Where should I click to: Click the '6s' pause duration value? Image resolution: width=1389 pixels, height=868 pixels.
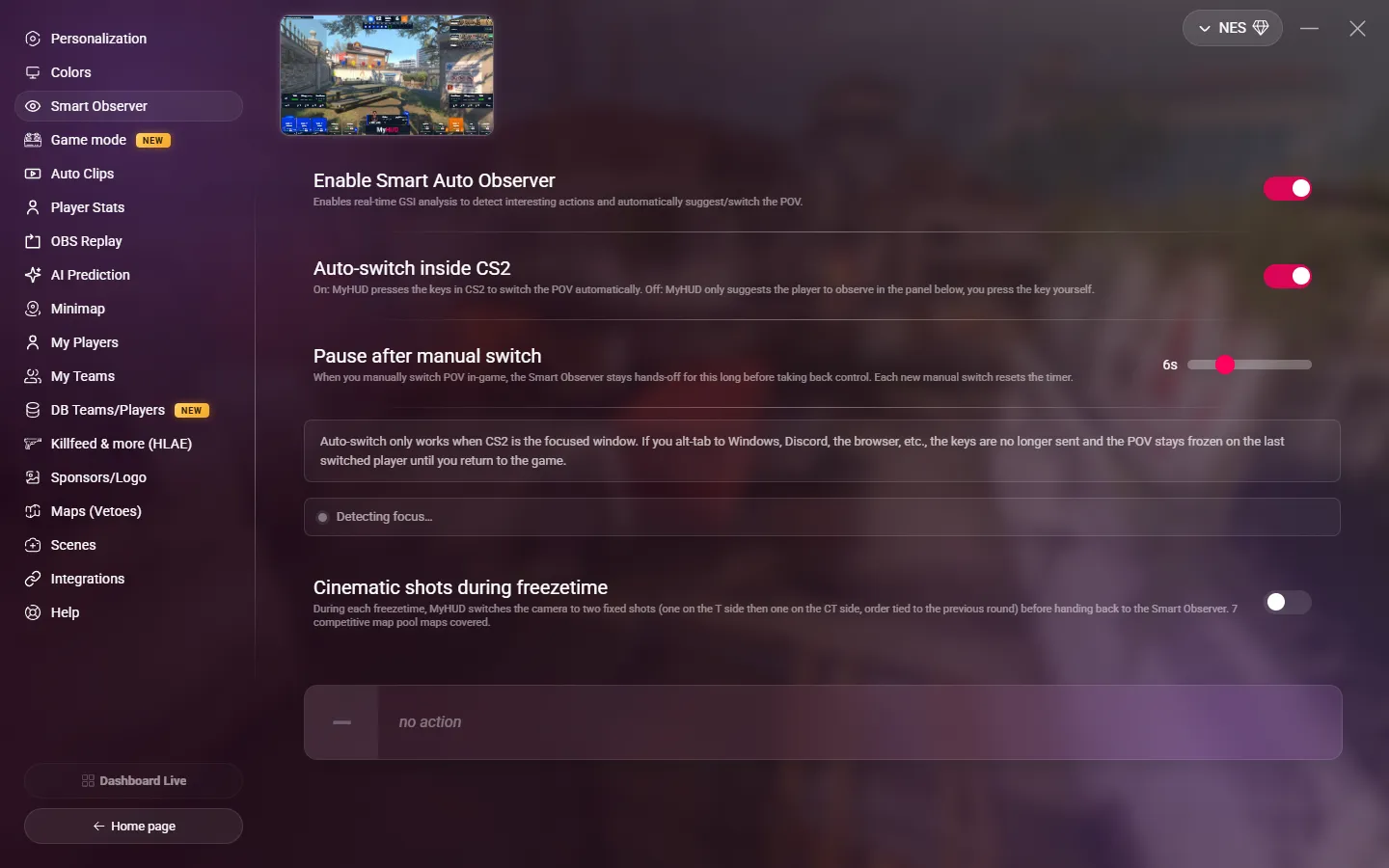(x=1170, y=365)
